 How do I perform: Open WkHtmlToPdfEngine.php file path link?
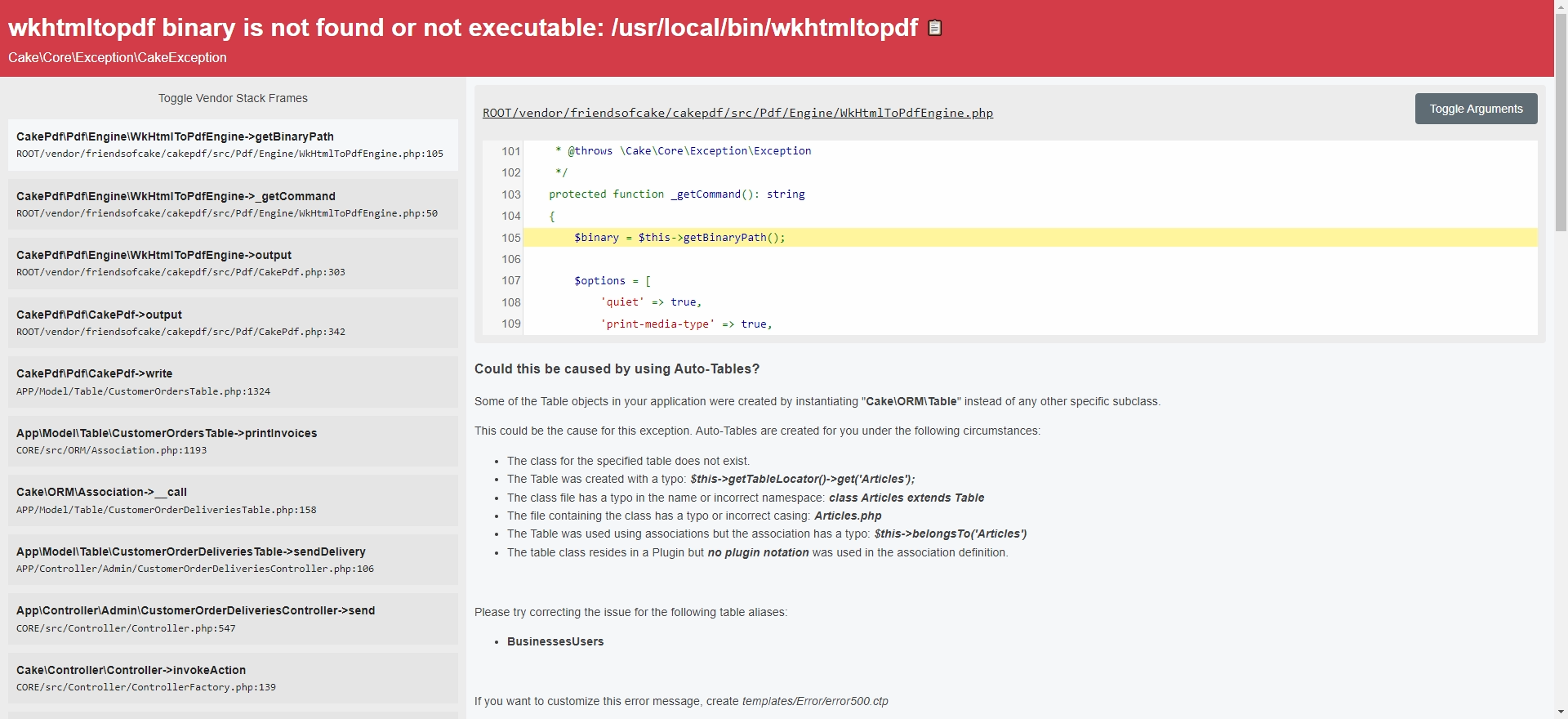(x=737, y=113)
